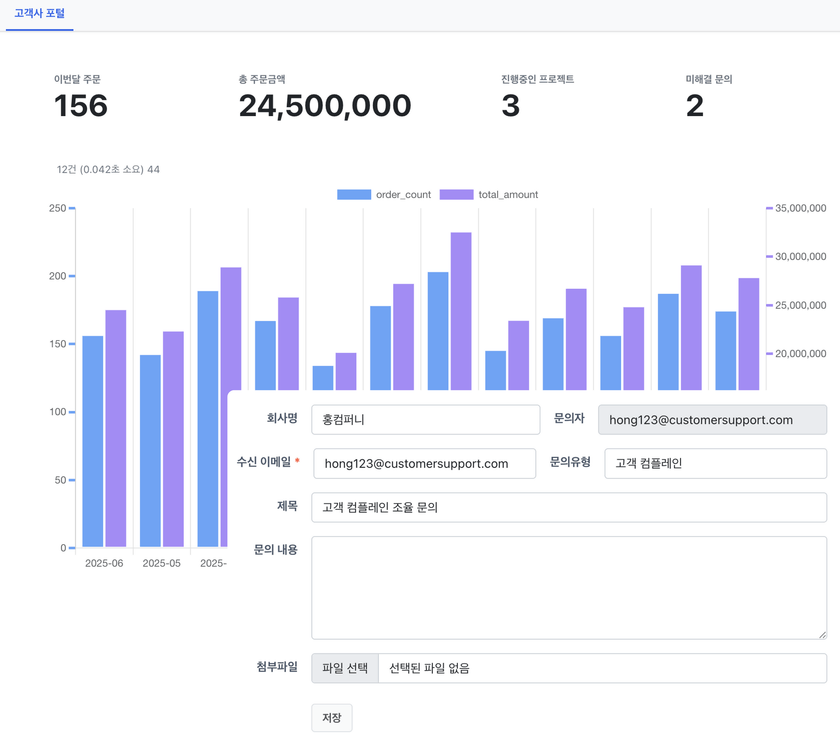Click inside the 문의 내용 text area
840x743 pixels.
(x=568, y=587)
